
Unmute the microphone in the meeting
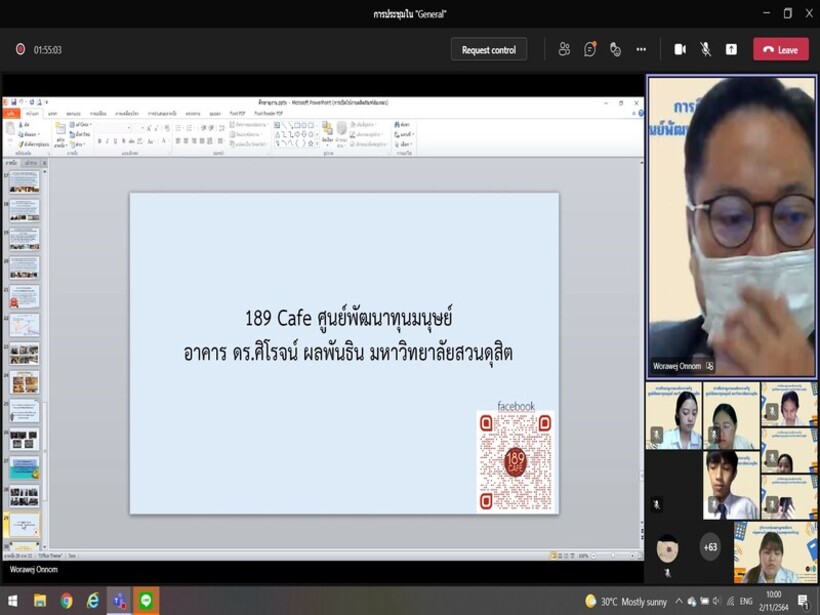point(705,50)
